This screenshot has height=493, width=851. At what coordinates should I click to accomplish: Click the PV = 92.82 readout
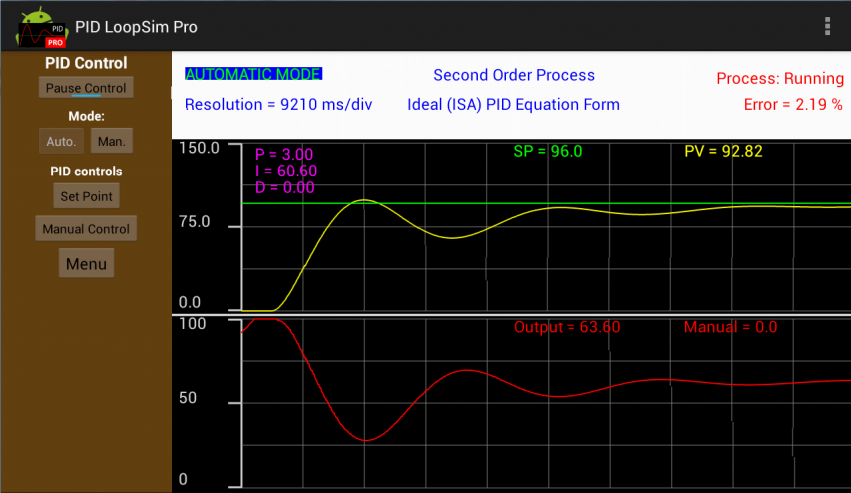(723, 151)
